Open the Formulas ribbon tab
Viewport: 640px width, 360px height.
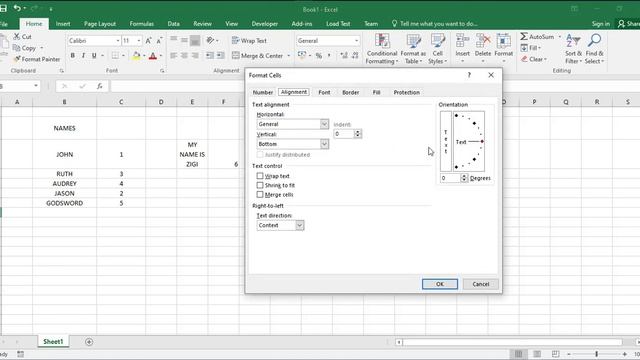pos(142,24)
